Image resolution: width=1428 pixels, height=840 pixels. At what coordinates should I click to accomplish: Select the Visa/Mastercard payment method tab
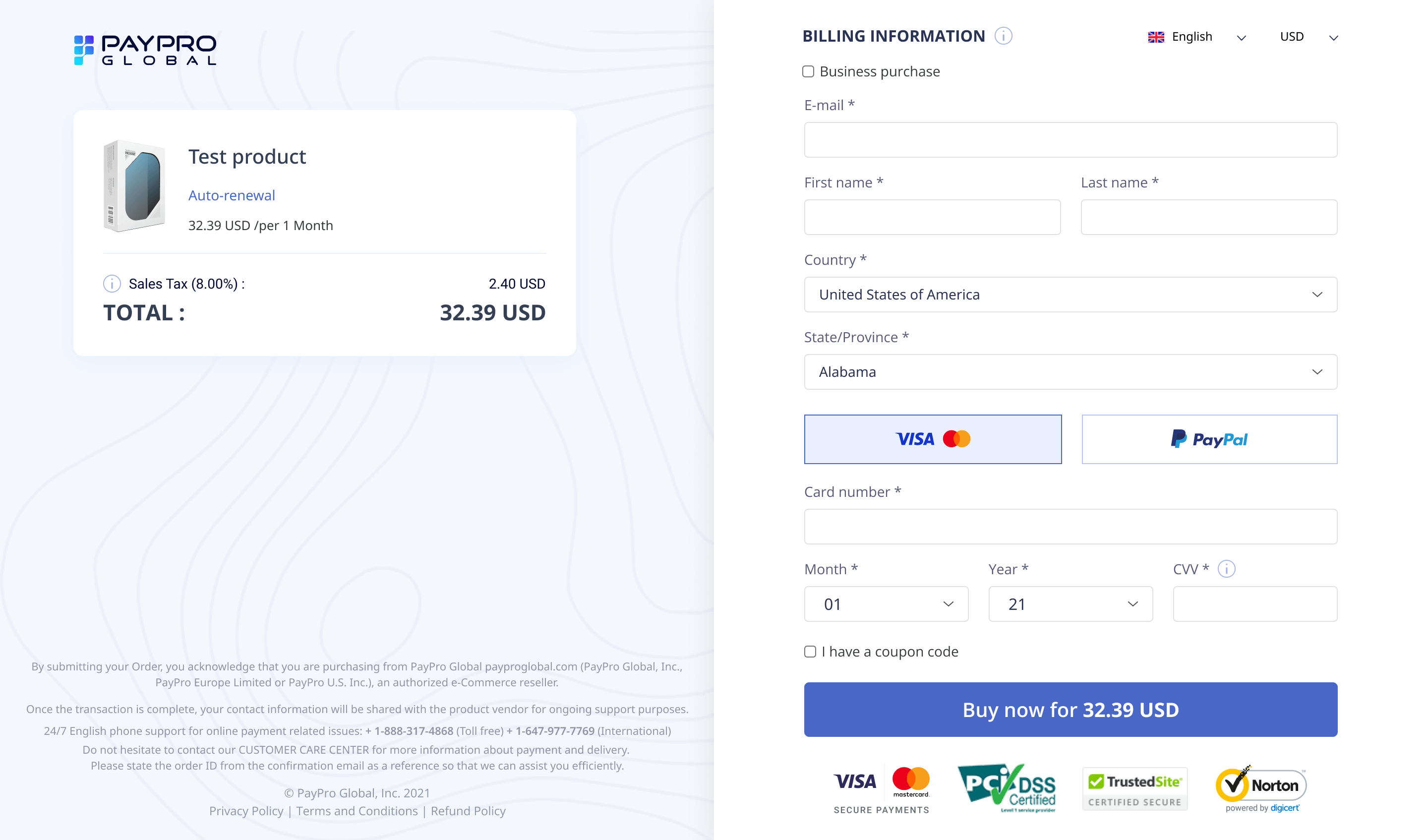933,439
